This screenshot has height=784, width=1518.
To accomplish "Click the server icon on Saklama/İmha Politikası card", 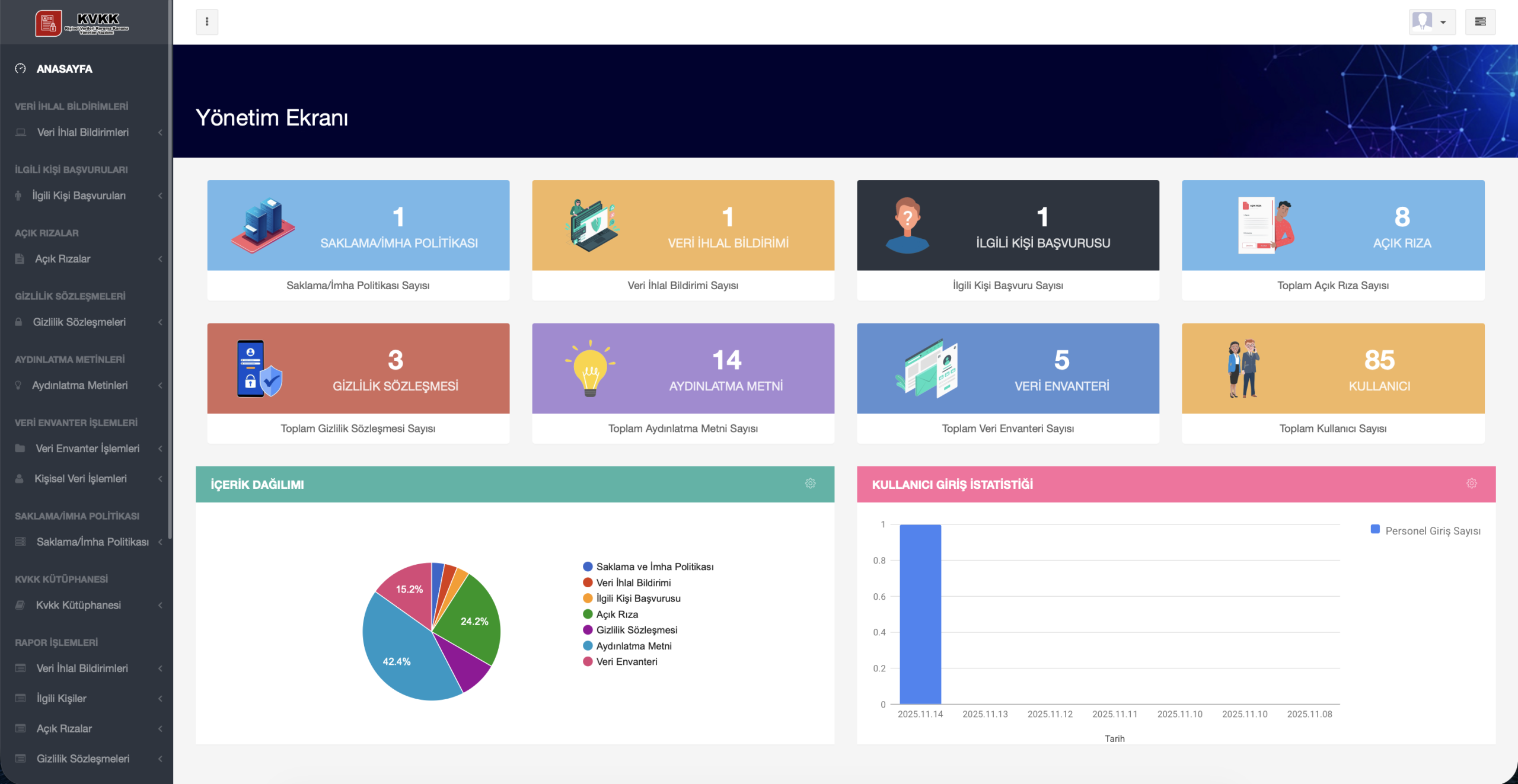I will pos(263,225).
